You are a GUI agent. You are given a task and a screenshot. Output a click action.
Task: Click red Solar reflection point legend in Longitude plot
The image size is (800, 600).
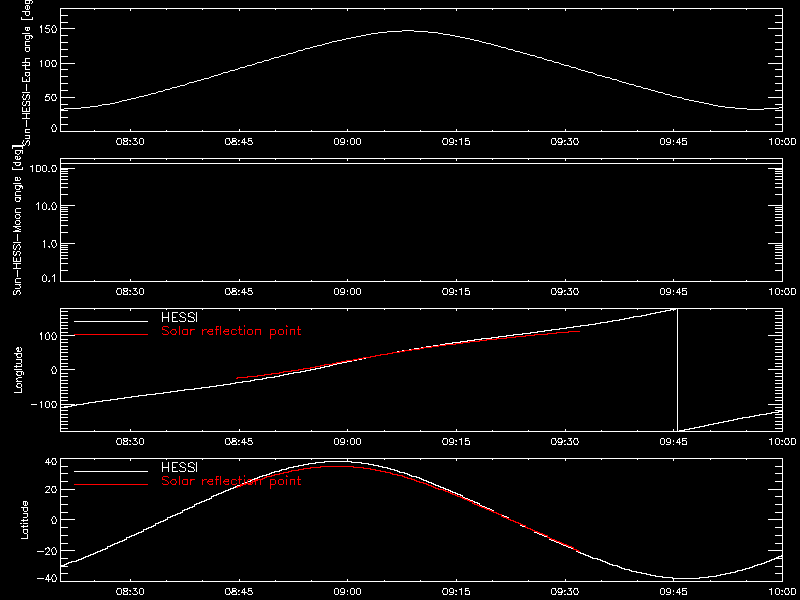[x=231, y=331]
